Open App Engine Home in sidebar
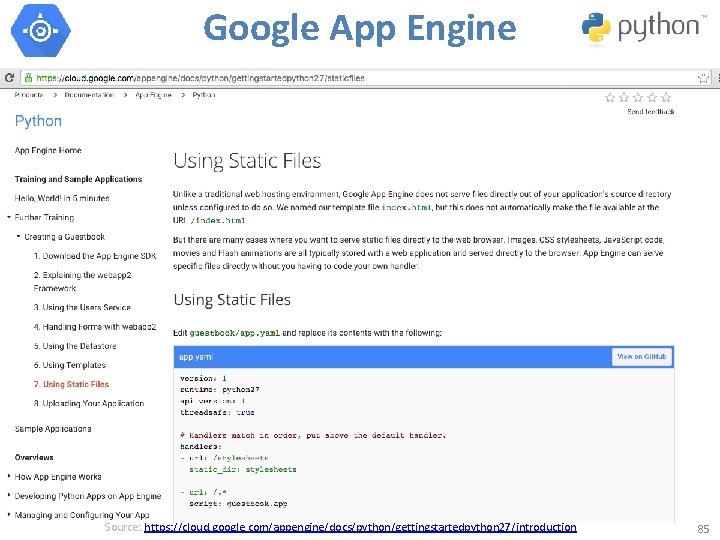The image size is (720, 540). click(x=48, y=150)
